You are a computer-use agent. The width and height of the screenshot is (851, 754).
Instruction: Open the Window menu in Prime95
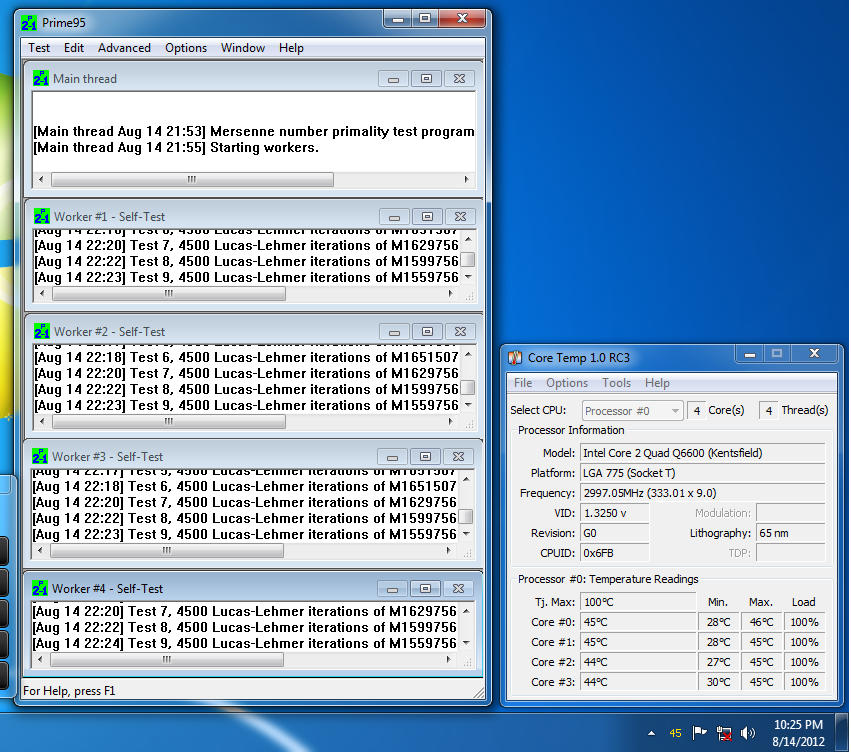[x=243, y=48]
